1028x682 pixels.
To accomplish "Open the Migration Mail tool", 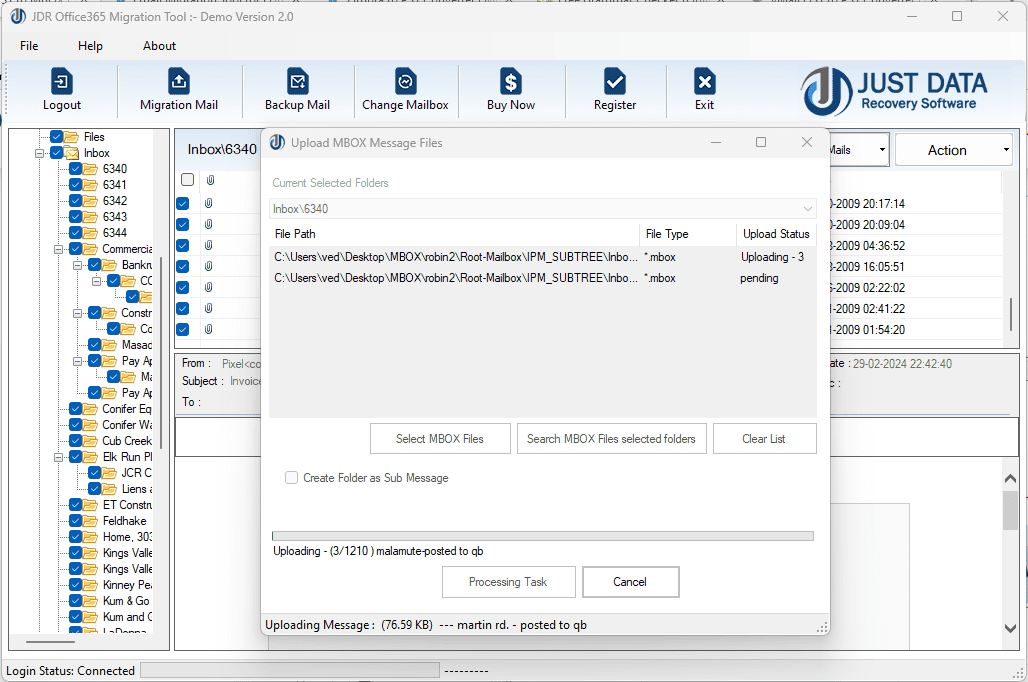I will tap(179, 83).
